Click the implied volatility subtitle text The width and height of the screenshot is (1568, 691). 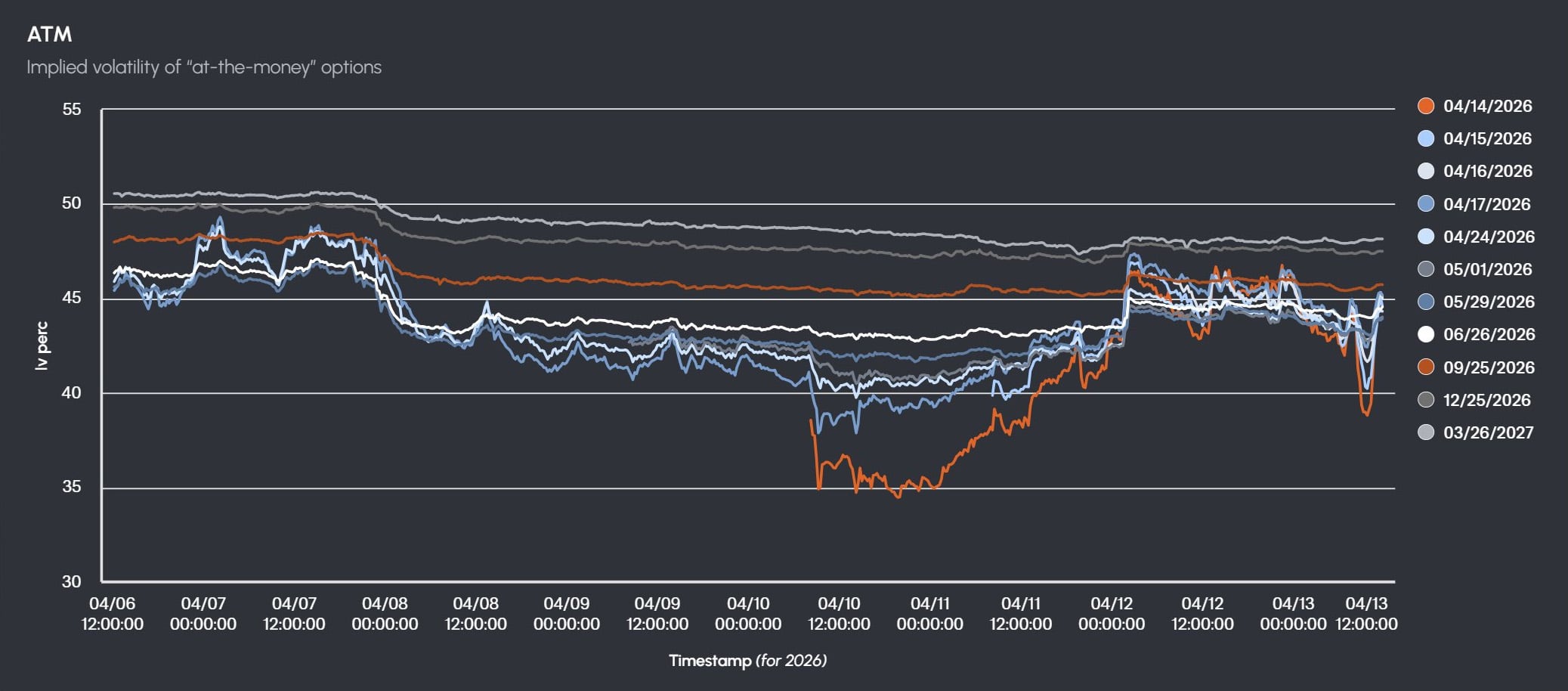tap(204, 67)
